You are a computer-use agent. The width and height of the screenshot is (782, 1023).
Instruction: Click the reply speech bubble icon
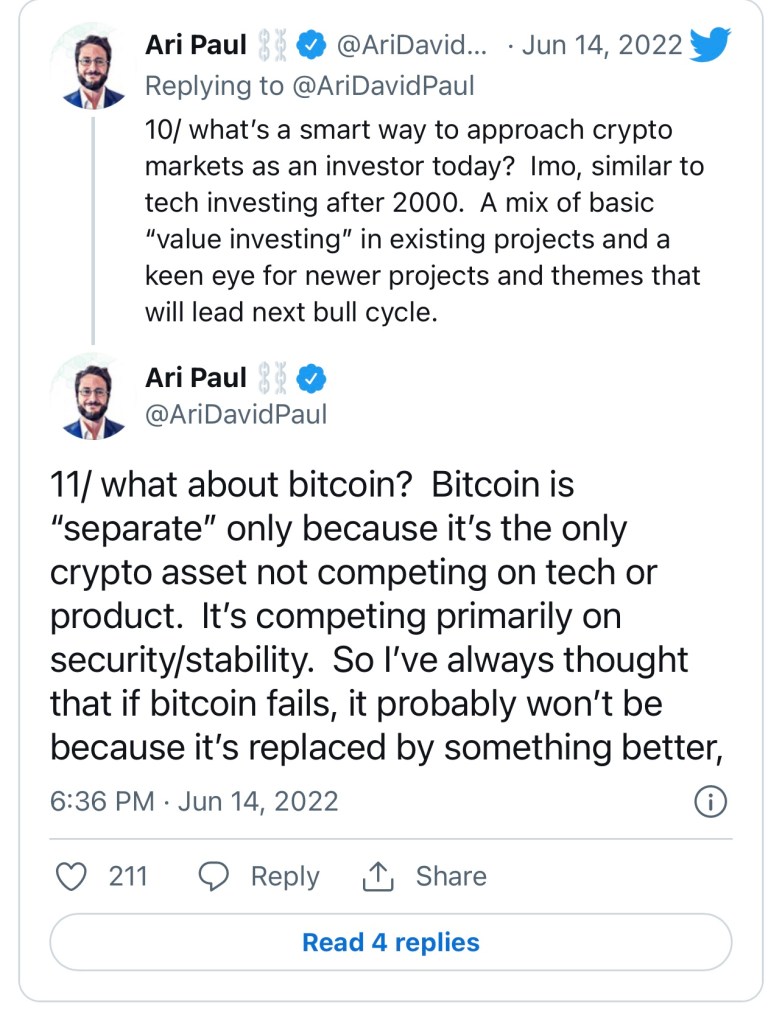214,877
